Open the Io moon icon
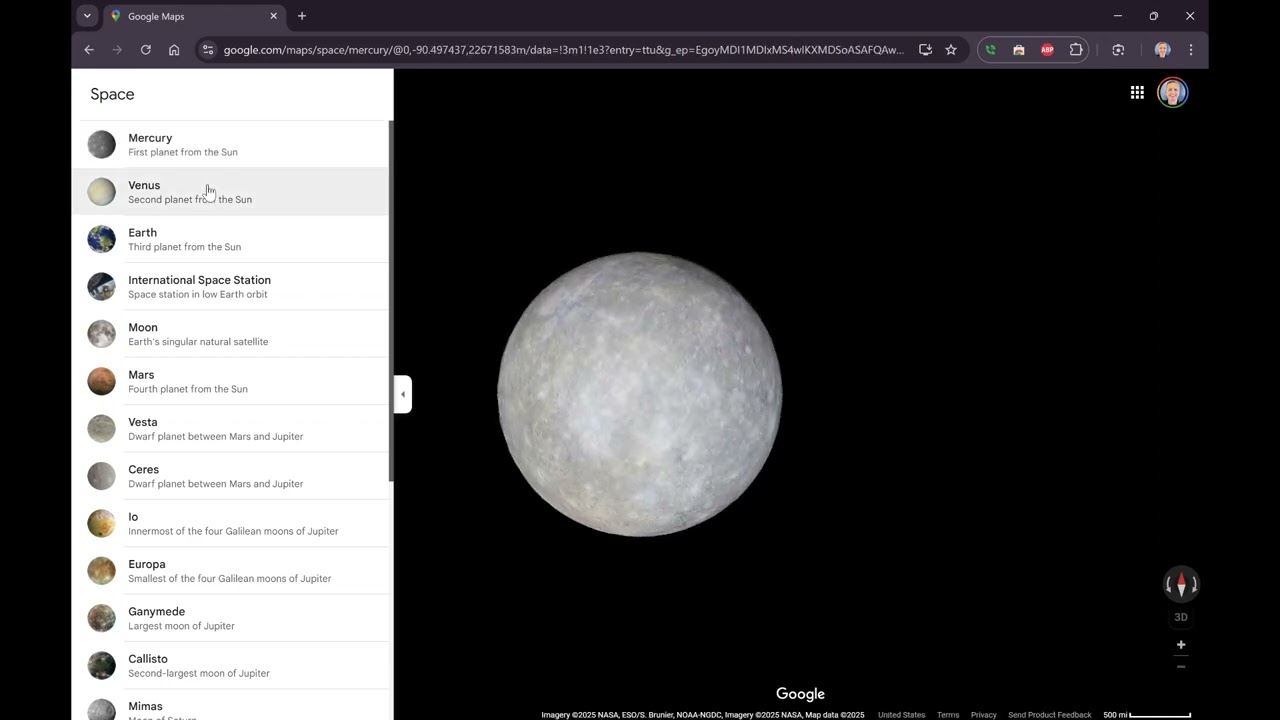 click(101, 523)
